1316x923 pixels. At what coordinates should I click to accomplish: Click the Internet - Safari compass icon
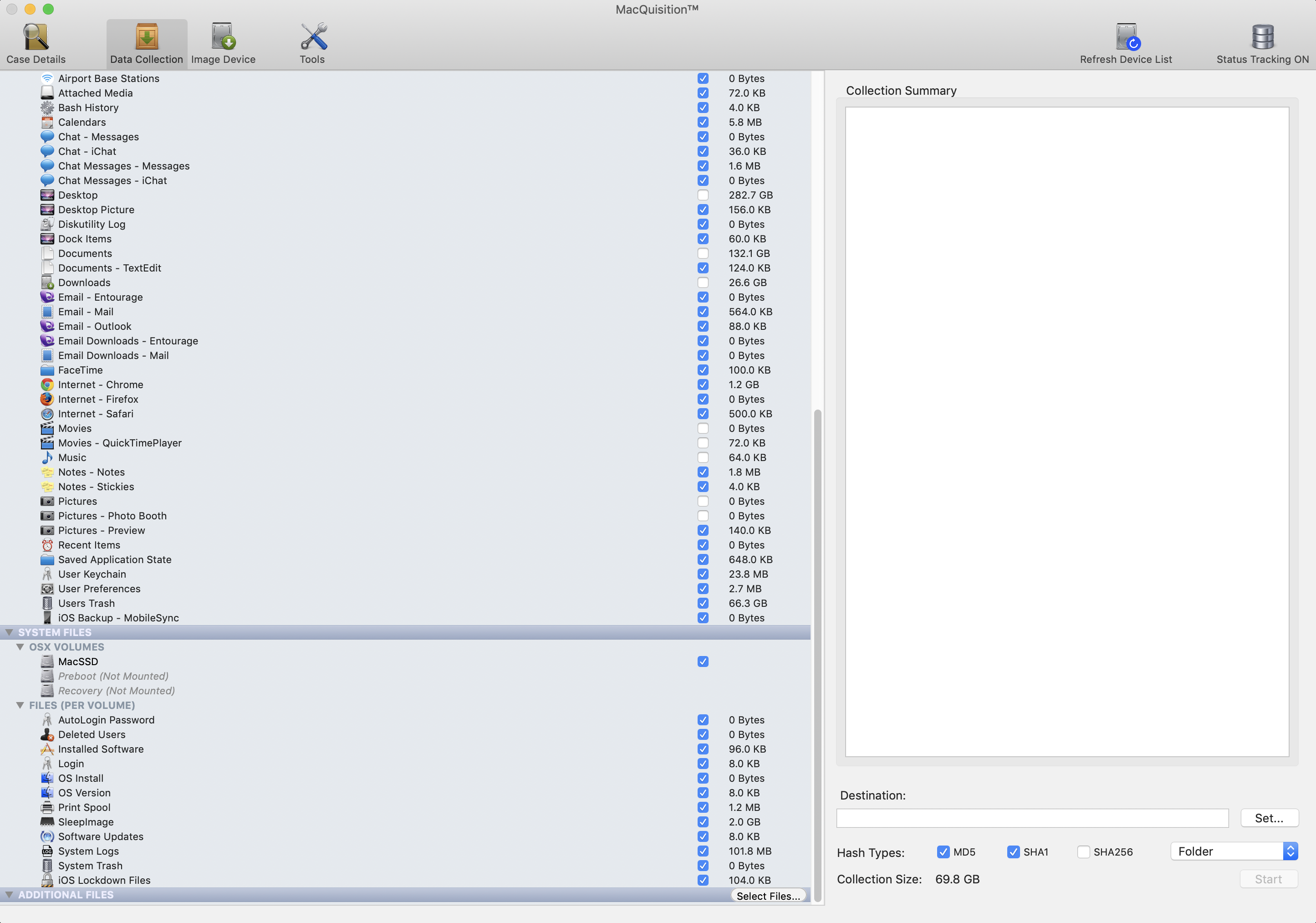47,414
